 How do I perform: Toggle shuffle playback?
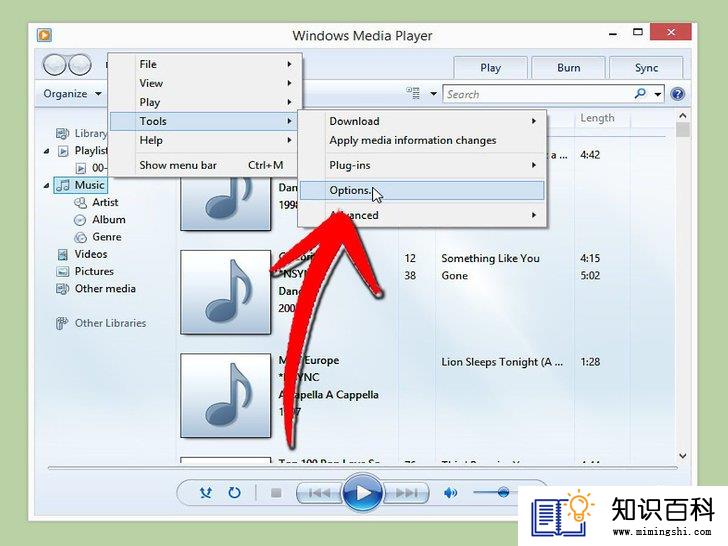(206, 493)
